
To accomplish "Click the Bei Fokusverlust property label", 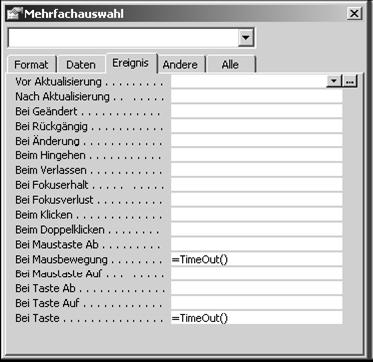I will [54, 200].
